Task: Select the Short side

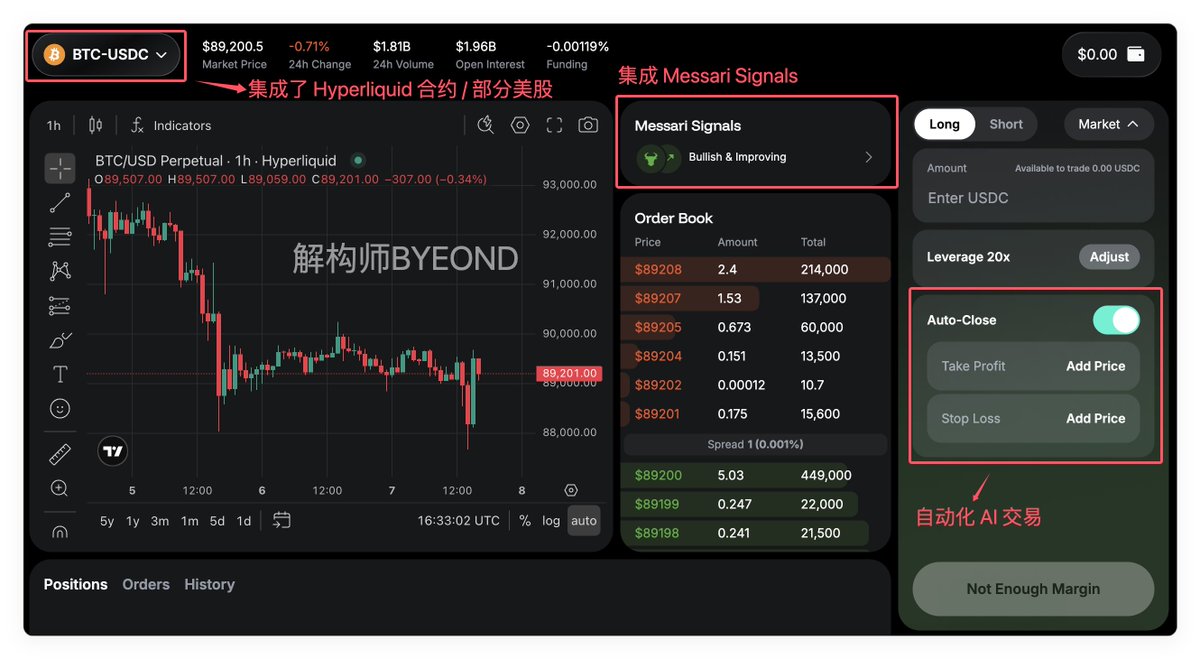Action: pyautogui.click(x=1006, y=124)
